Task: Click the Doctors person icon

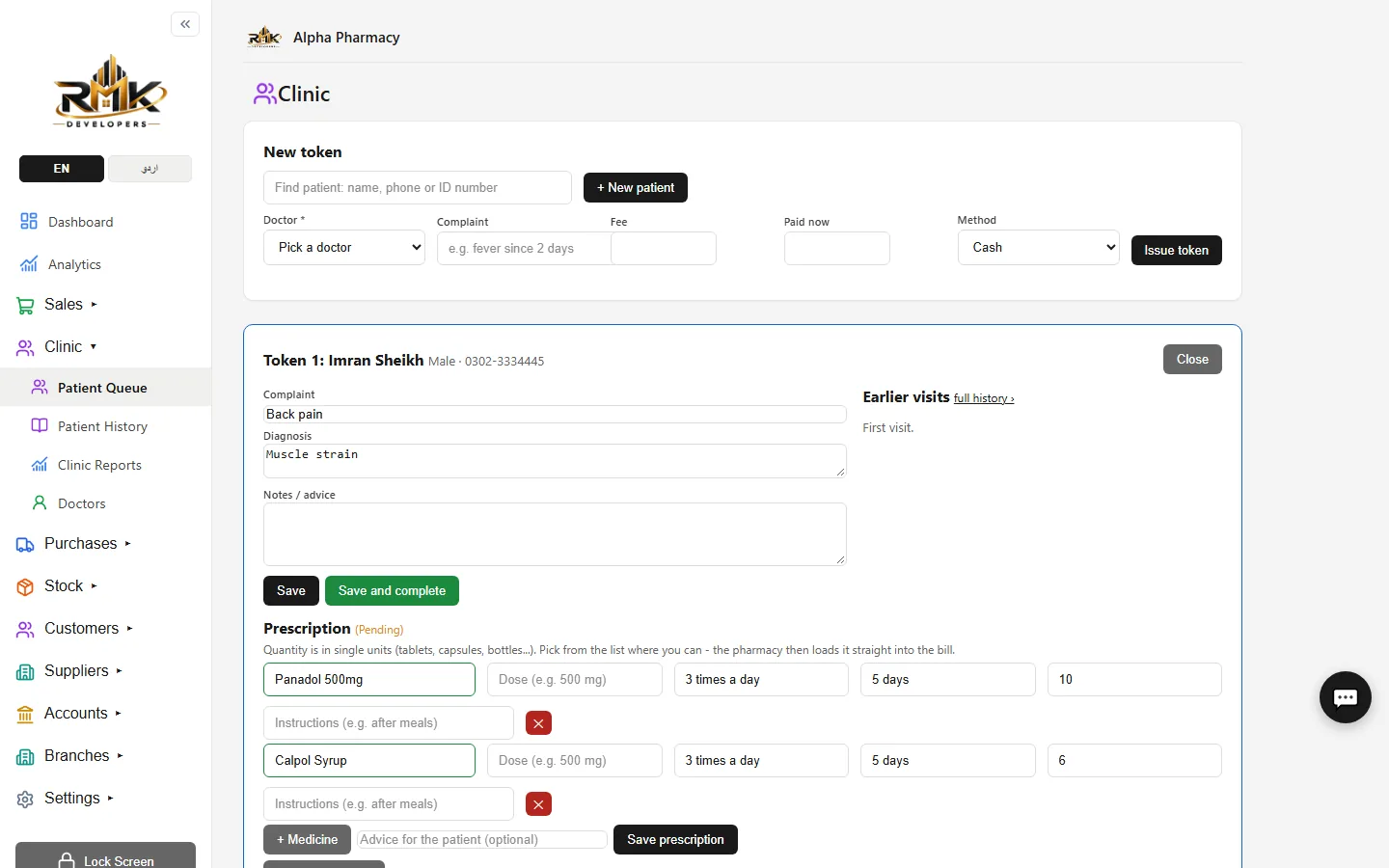Action: coord(40,502)
